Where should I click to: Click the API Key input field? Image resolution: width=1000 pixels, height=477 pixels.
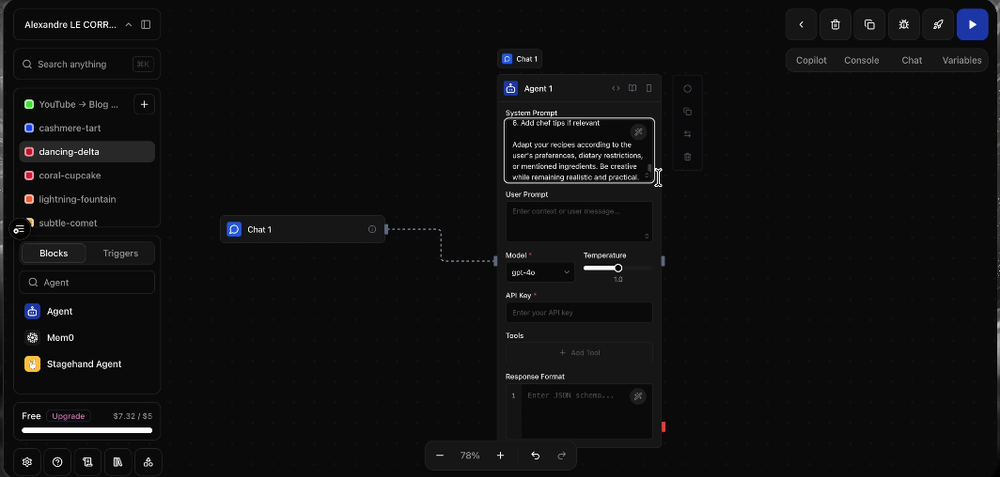tap(579, 312)
